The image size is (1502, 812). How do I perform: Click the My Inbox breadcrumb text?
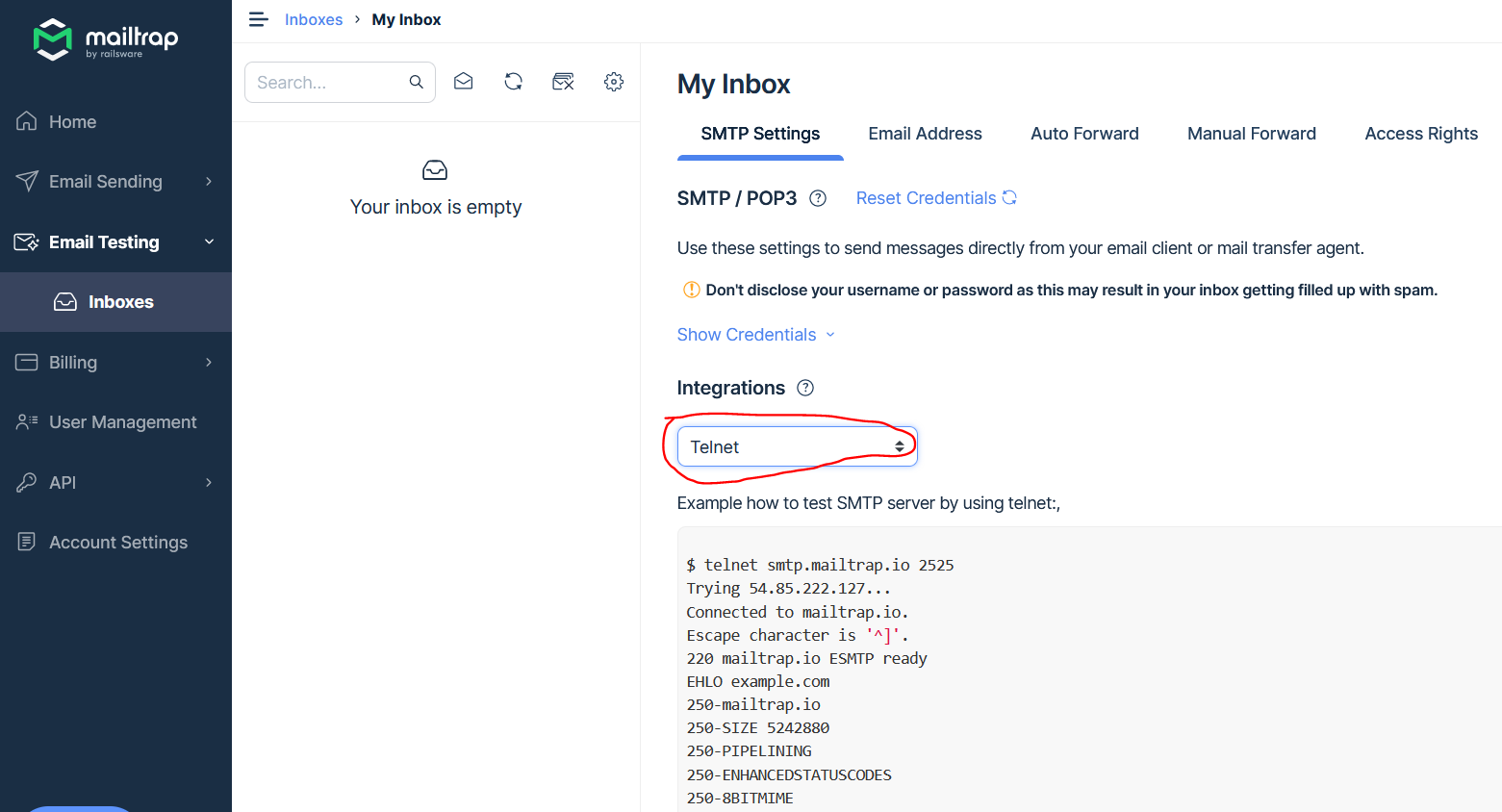(x=406, y=19)
